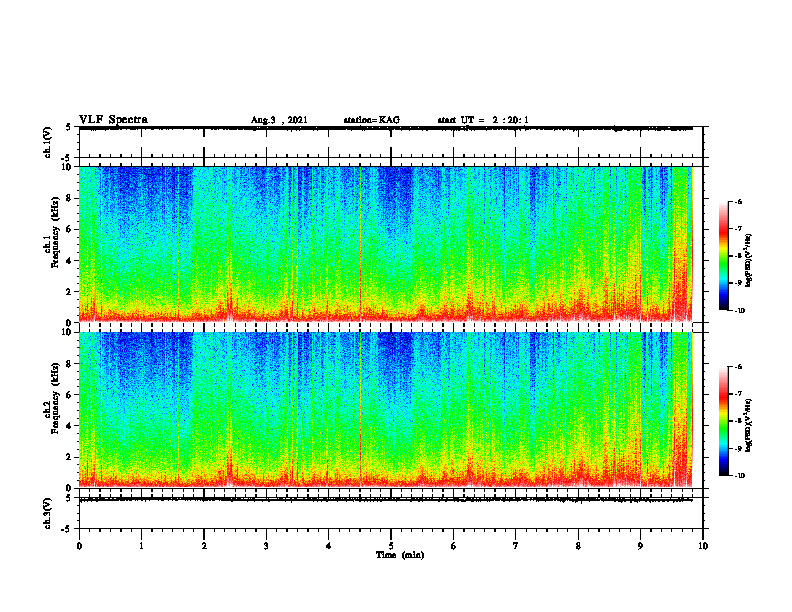Click the ch.1(V) axis tick label '5'
This screenshot has height=612, width=792.
(x=68, y=127)
